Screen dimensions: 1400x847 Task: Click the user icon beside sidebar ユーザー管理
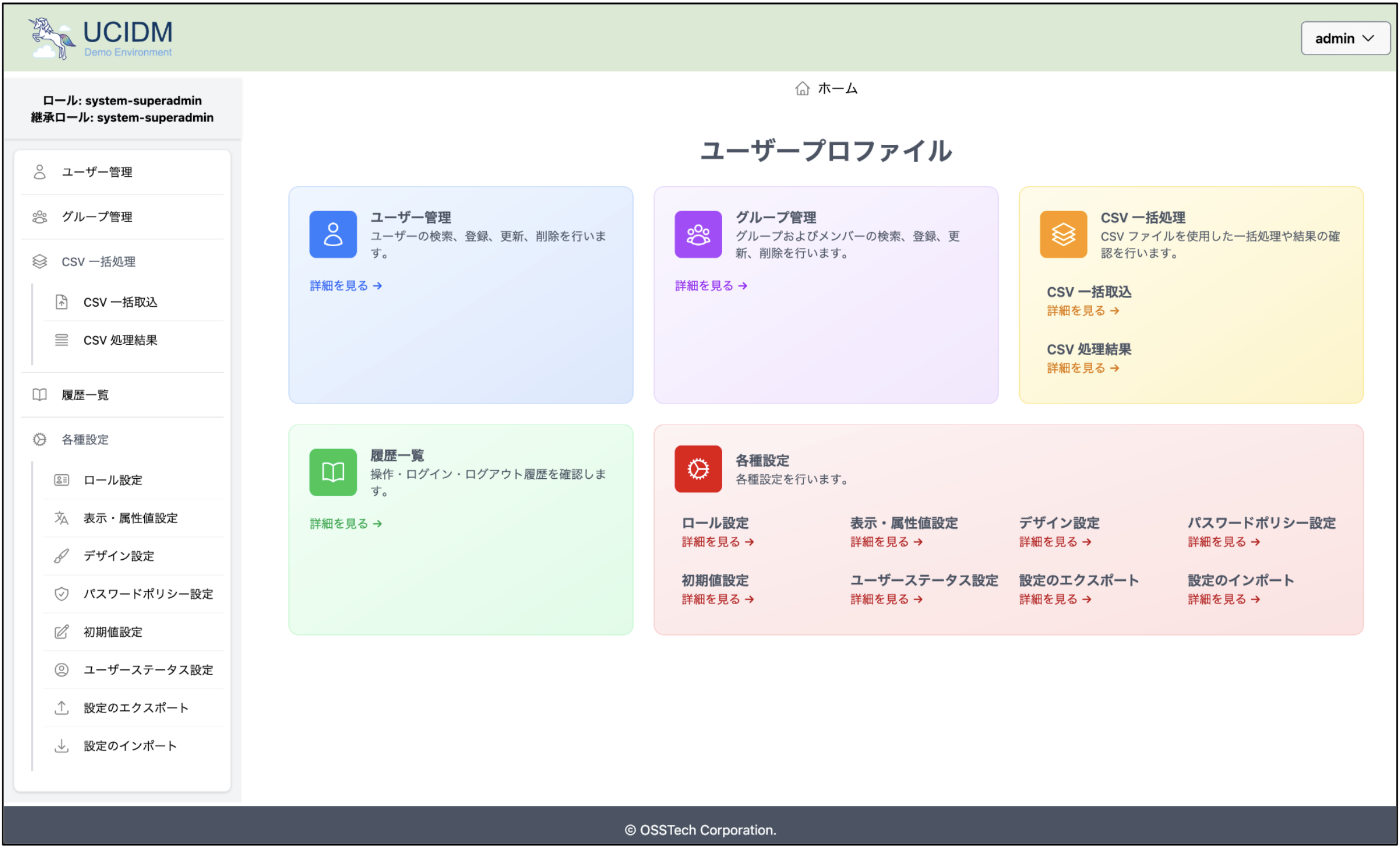[x=39, y=172]
